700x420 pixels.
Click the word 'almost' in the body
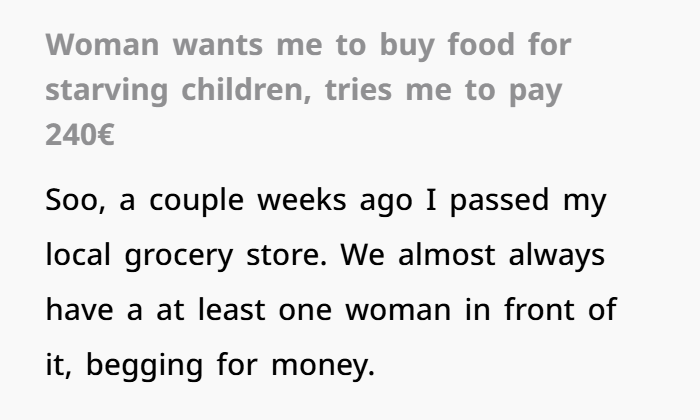click(x=446, y=254)
